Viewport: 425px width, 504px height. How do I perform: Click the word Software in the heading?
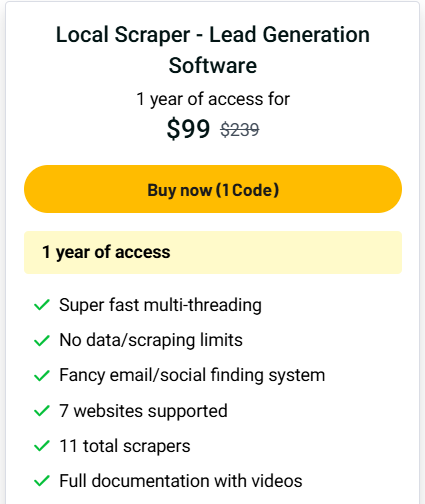click(213, 65)
